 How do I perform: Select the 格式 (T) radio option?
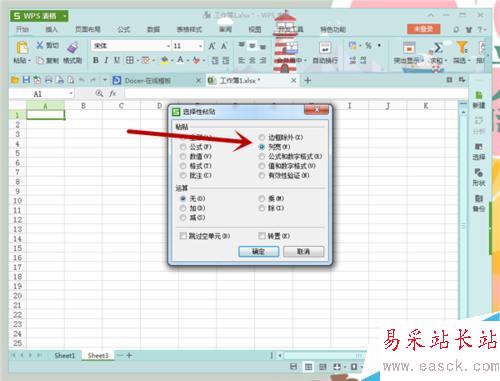[x=183, y=166]
